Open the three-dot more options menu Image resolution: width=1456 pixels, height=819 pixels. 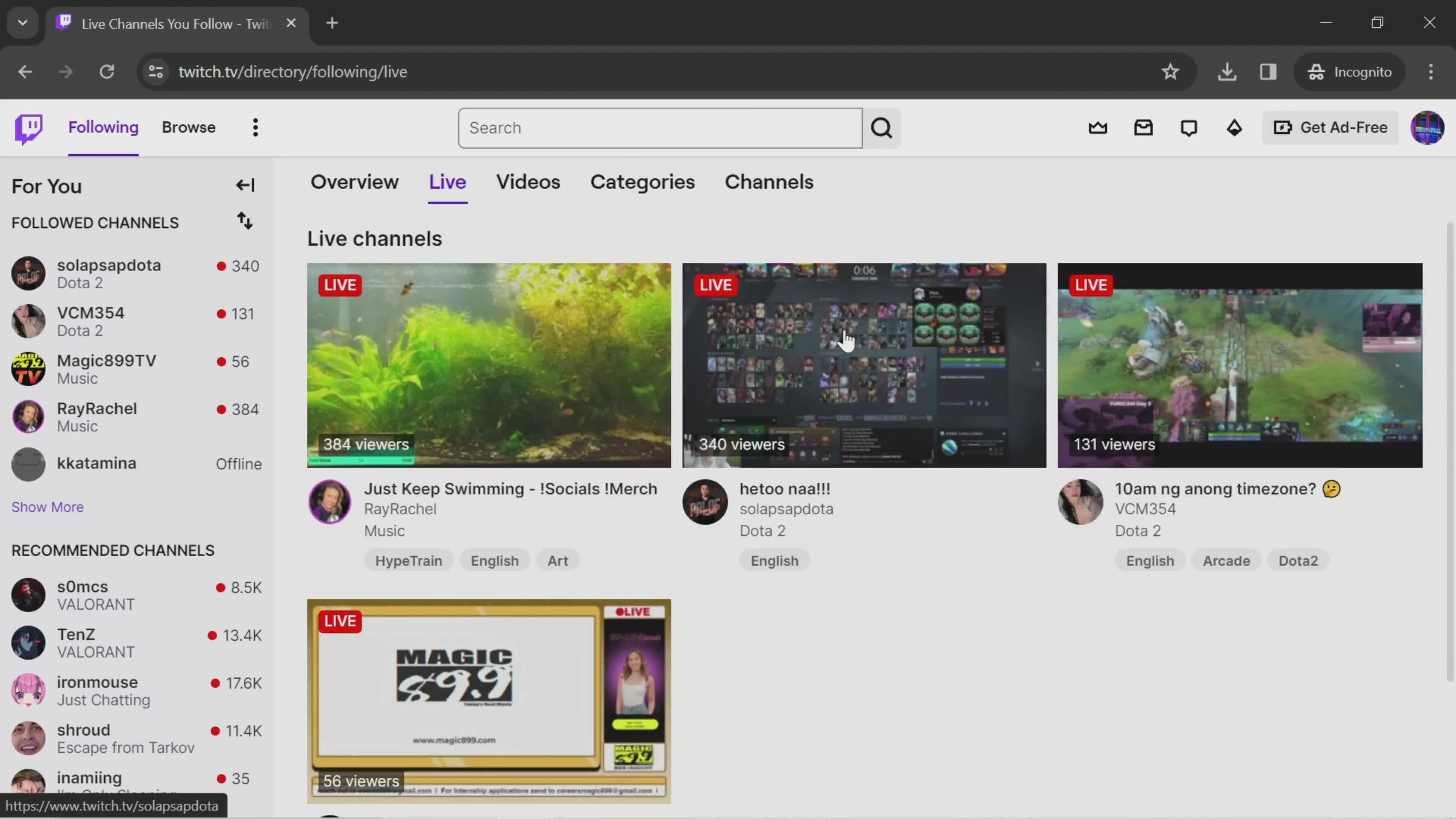255,127
